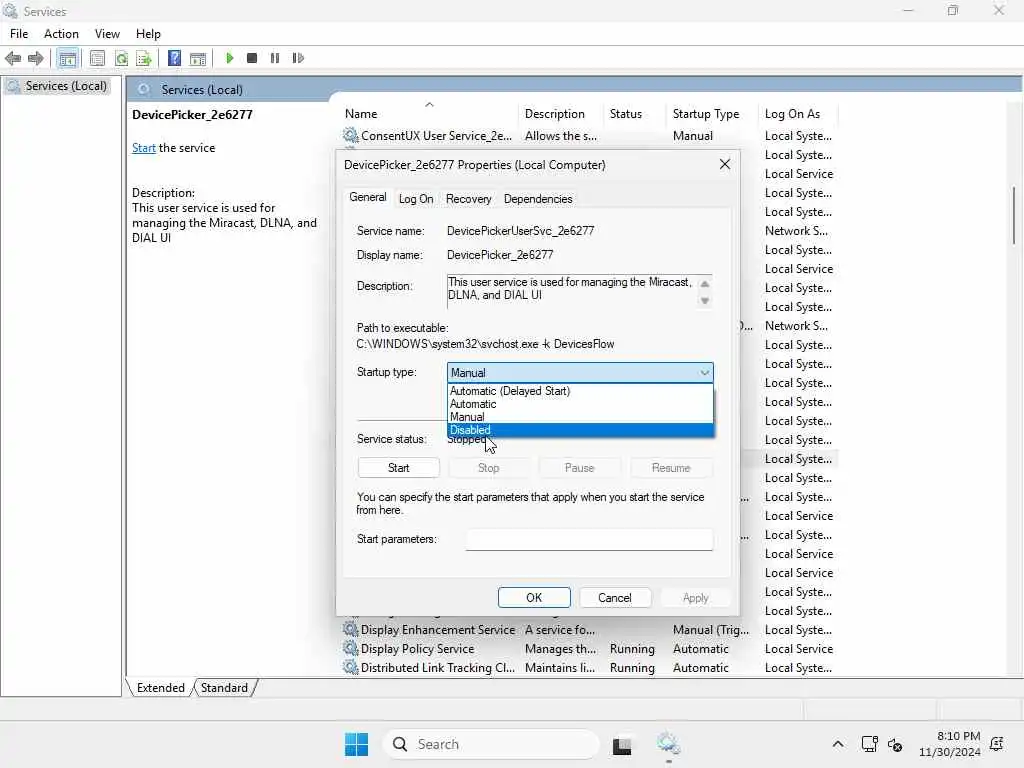Select the gear icon of Distributed Link Tracking

click(x=351, y=667)
